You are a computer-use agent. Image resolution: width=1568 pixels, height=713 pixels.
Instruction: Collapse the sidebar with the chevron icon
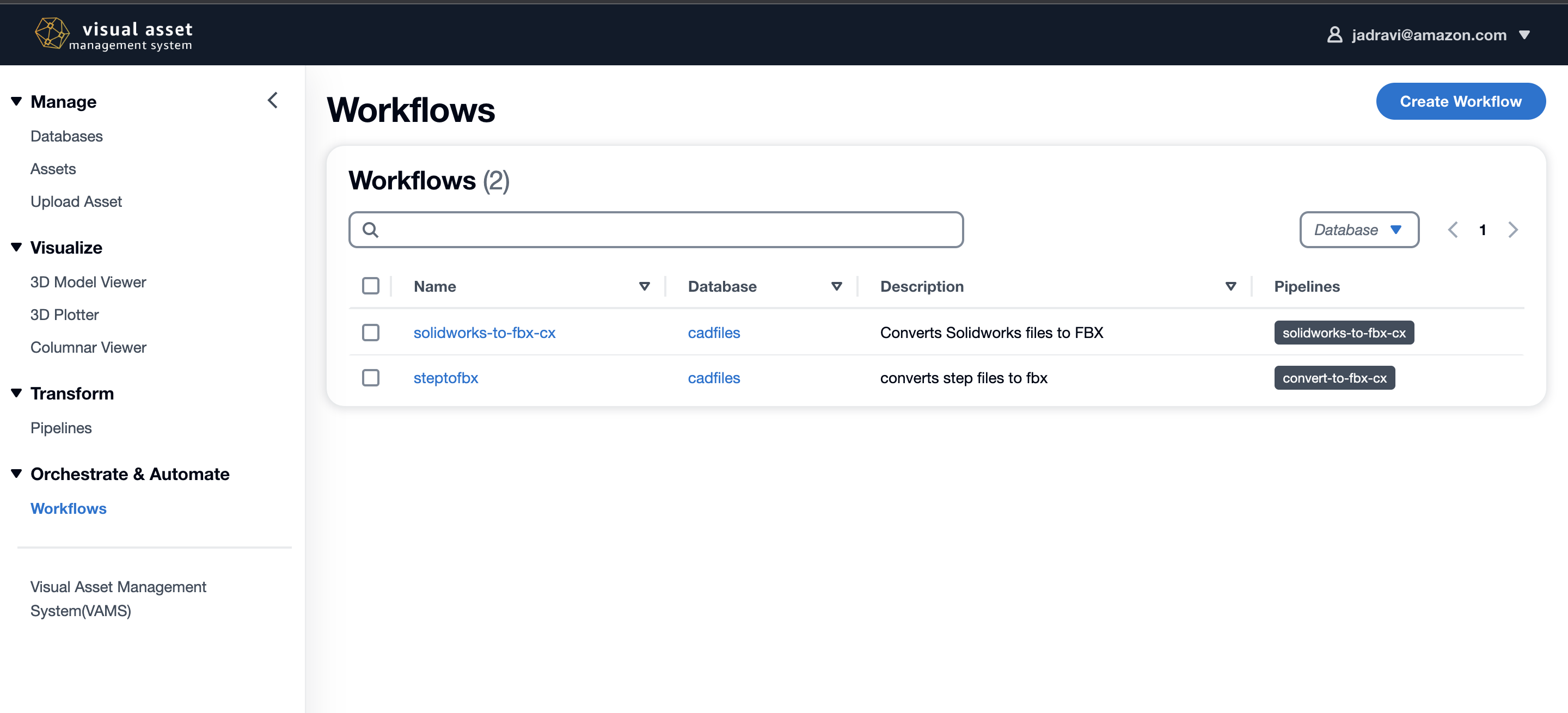(x=273, y=100)
